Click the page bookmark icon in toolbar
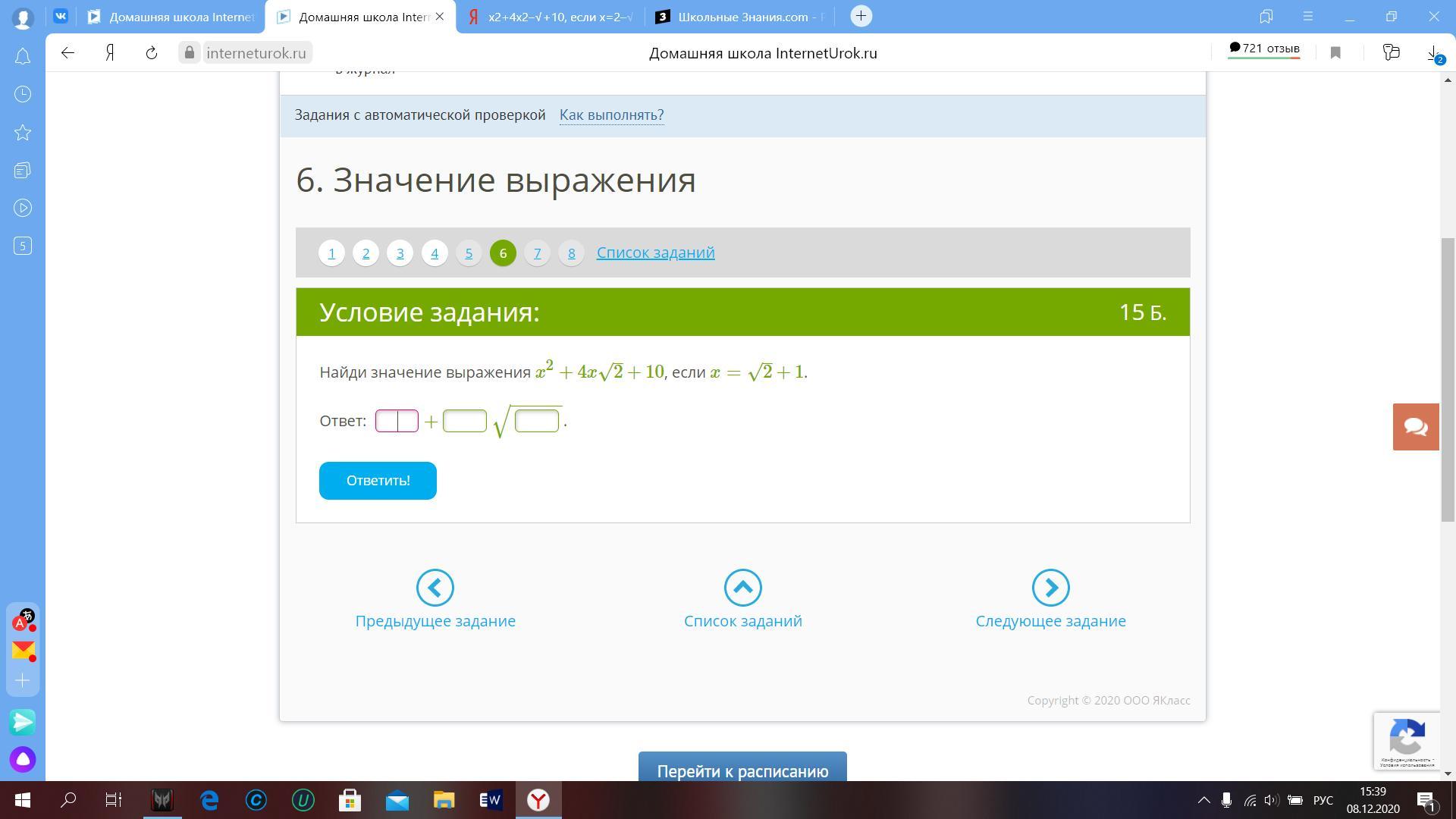The width and height of the screenshot is (1456, 819). click(x=1335, y=53)
